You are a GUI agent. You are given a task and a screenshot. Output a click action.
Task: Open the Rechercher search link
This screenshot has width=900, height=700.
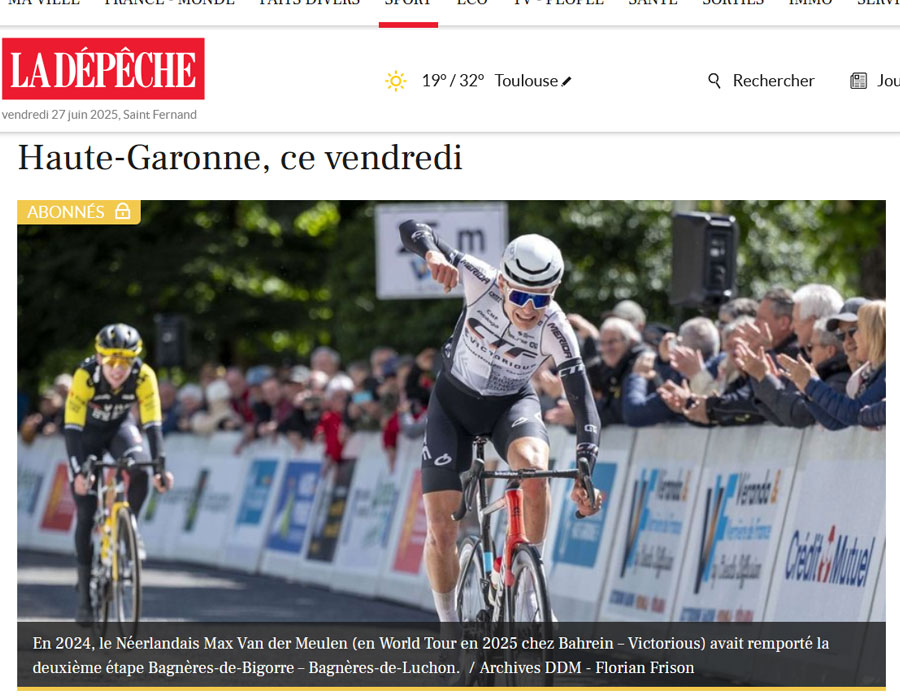point(773,81)
